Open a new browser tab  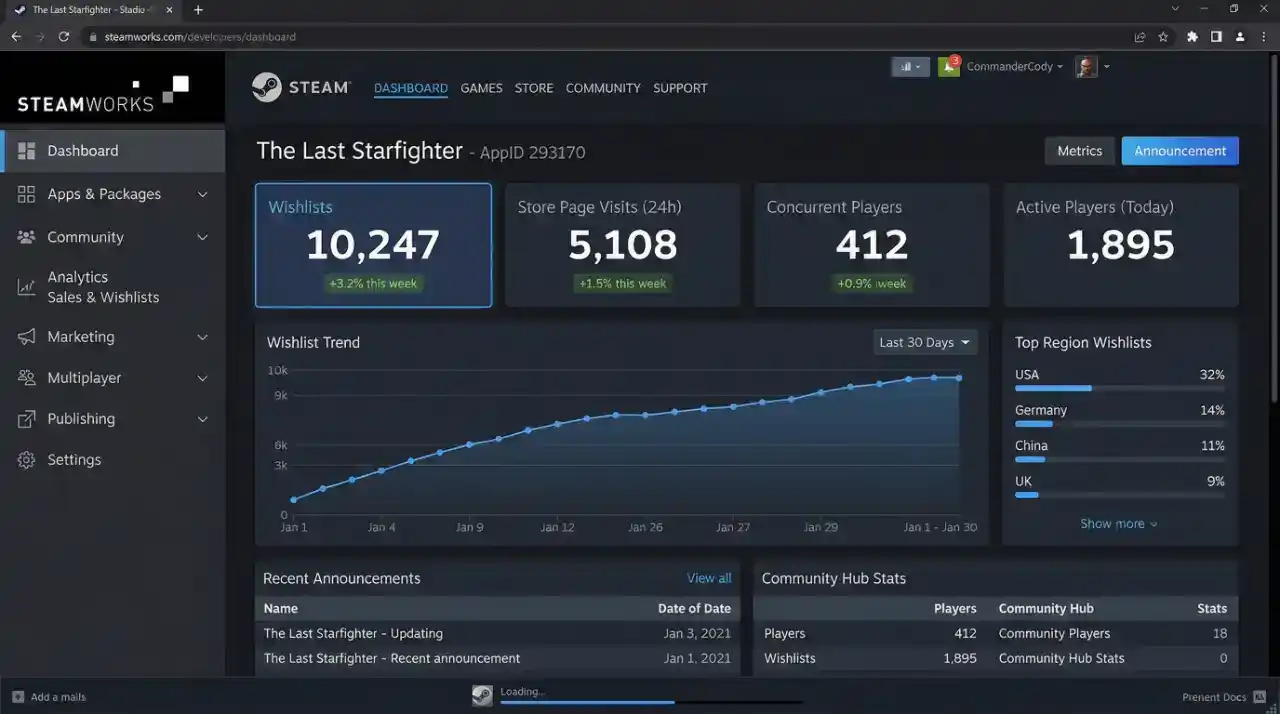pos(198,10)
